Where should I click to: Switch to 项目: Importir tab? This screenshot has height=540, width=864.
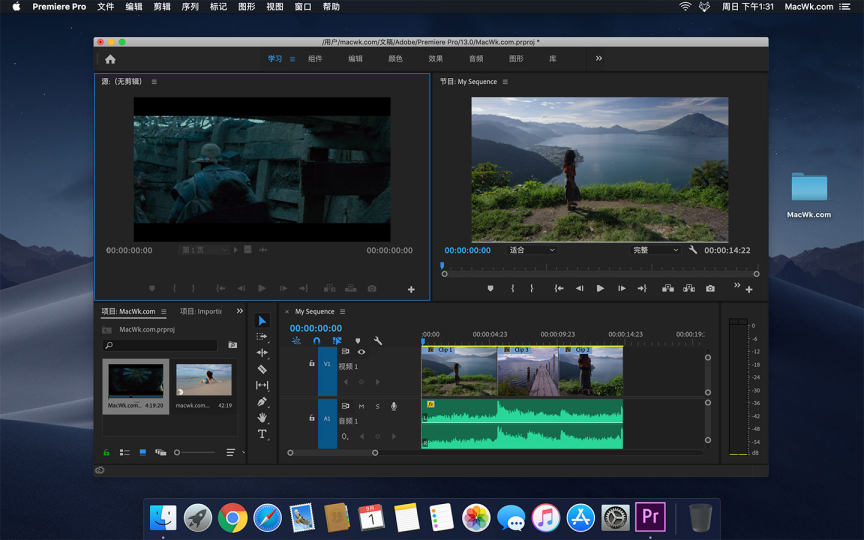click(201, 311)
